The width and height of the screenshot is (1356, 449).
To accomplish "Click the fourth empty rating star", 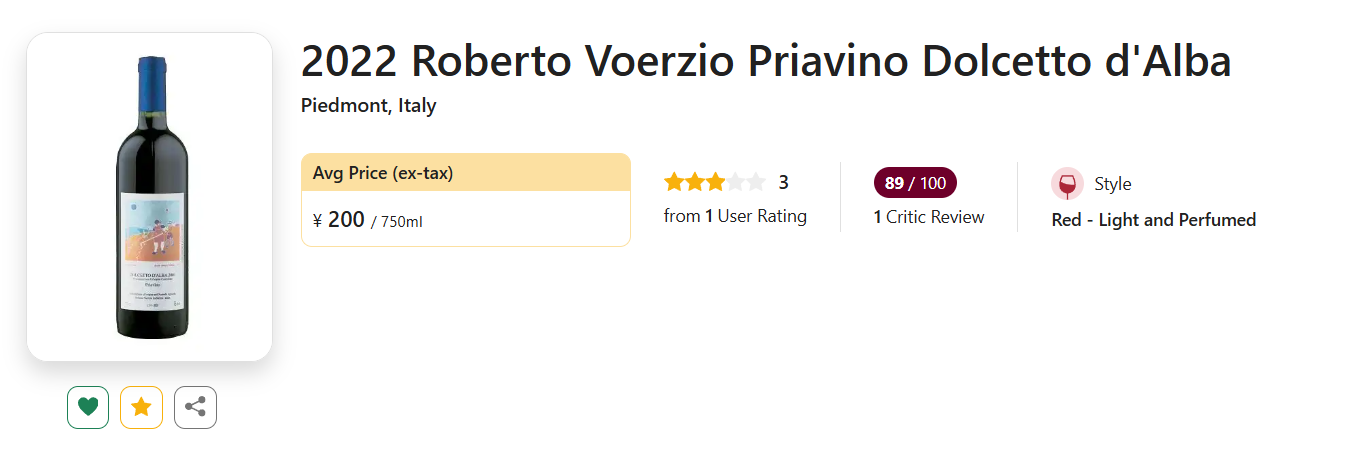I will click(735, 182).
